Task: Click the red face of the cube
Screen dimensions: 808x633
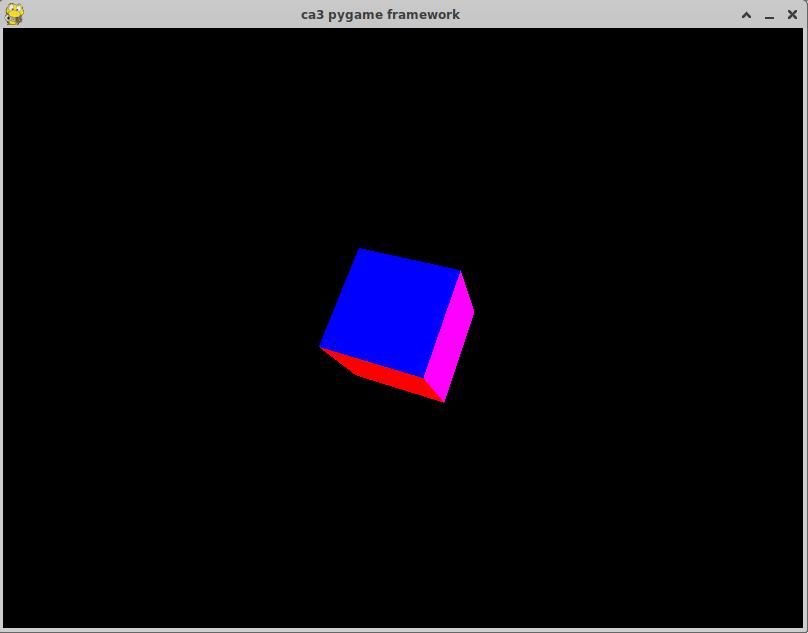Action: tap(384, 376)
